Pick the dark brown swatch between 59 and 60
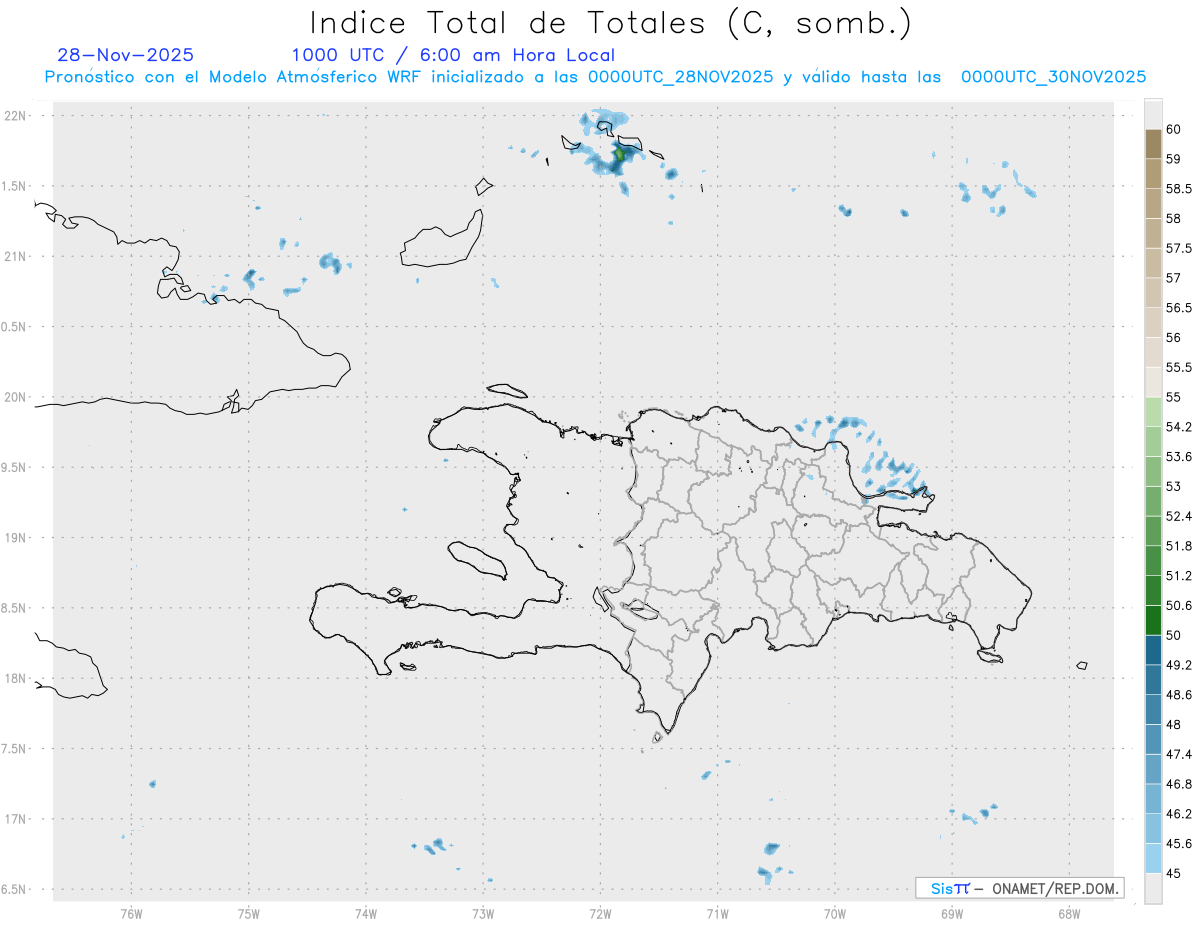The image size is (1200, 927). point(1153,144)
